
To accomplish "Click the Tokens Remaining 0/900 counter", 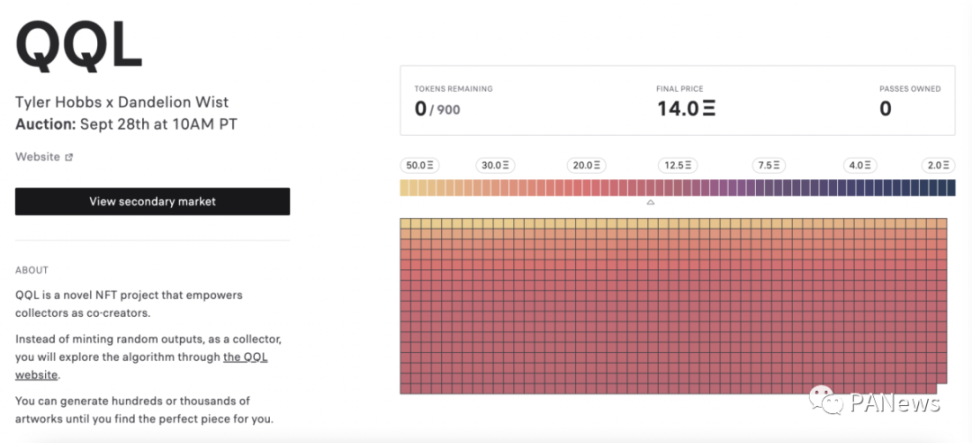I will [x=437, y=109].
